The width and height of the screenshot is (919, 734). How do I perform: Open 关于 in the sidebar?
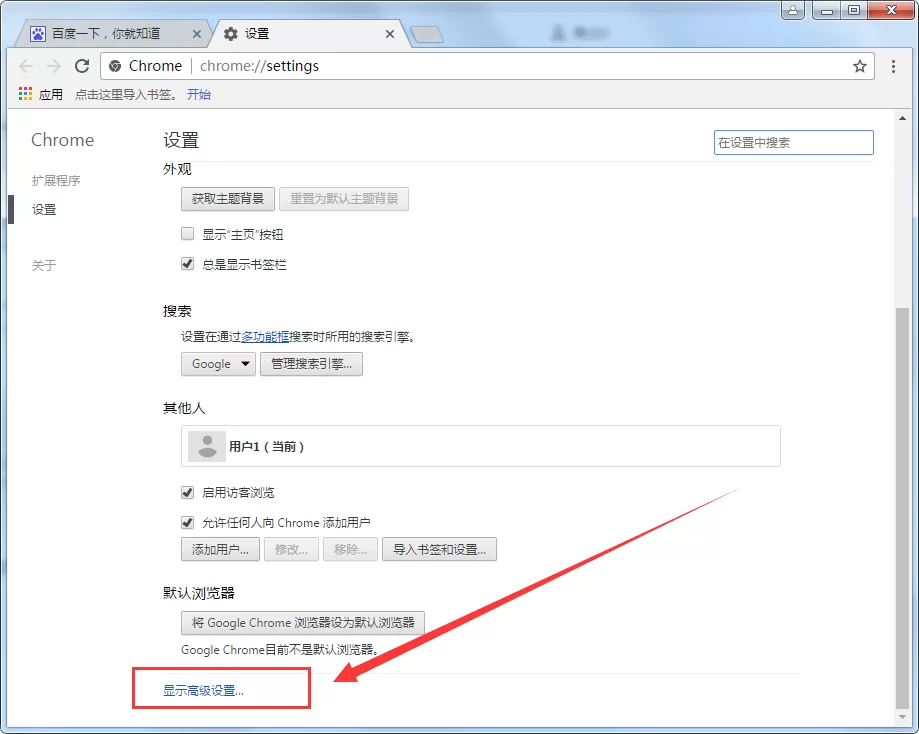pos(44,265)
